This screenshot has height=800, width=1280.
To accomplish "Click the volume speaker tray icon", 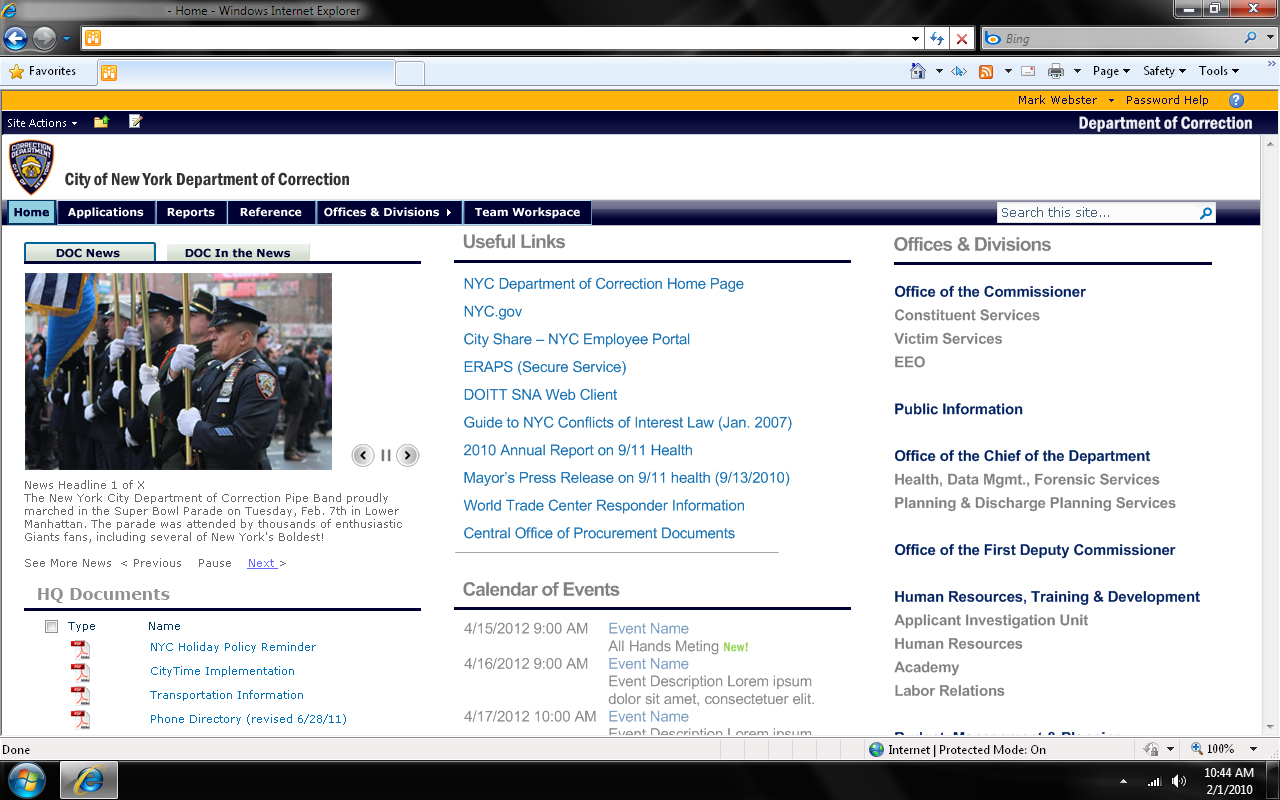I will point(1179,781).
